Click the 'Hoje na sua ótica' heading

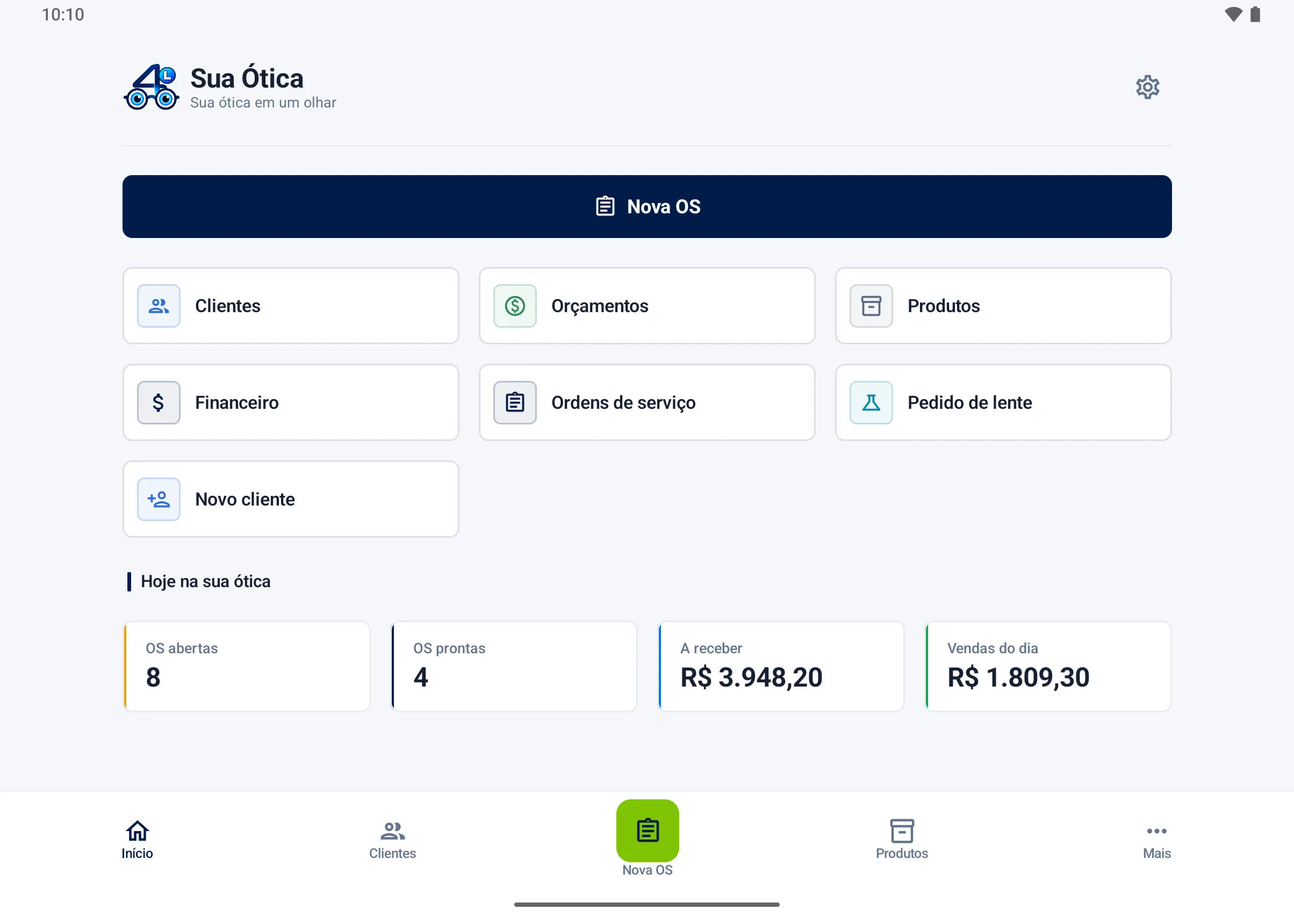[205, 581]
